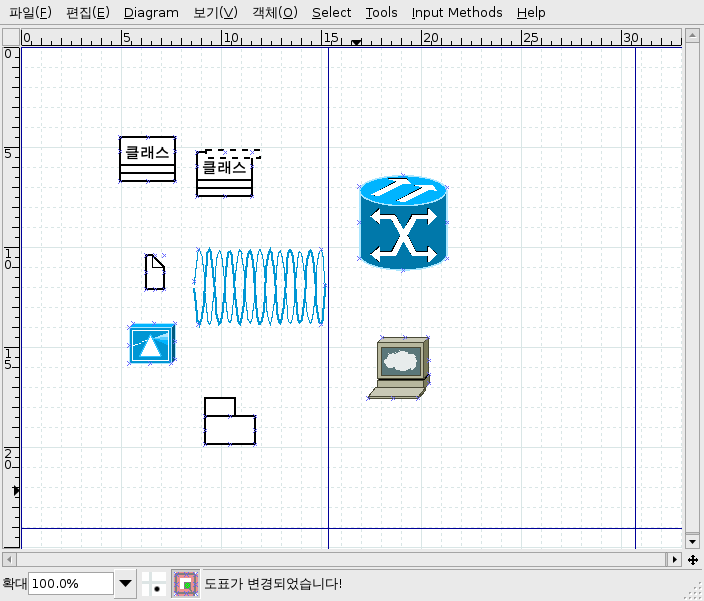Viewport: 704px width, 601px height.
Task: Open the Help menu
Action: (531, 13)
